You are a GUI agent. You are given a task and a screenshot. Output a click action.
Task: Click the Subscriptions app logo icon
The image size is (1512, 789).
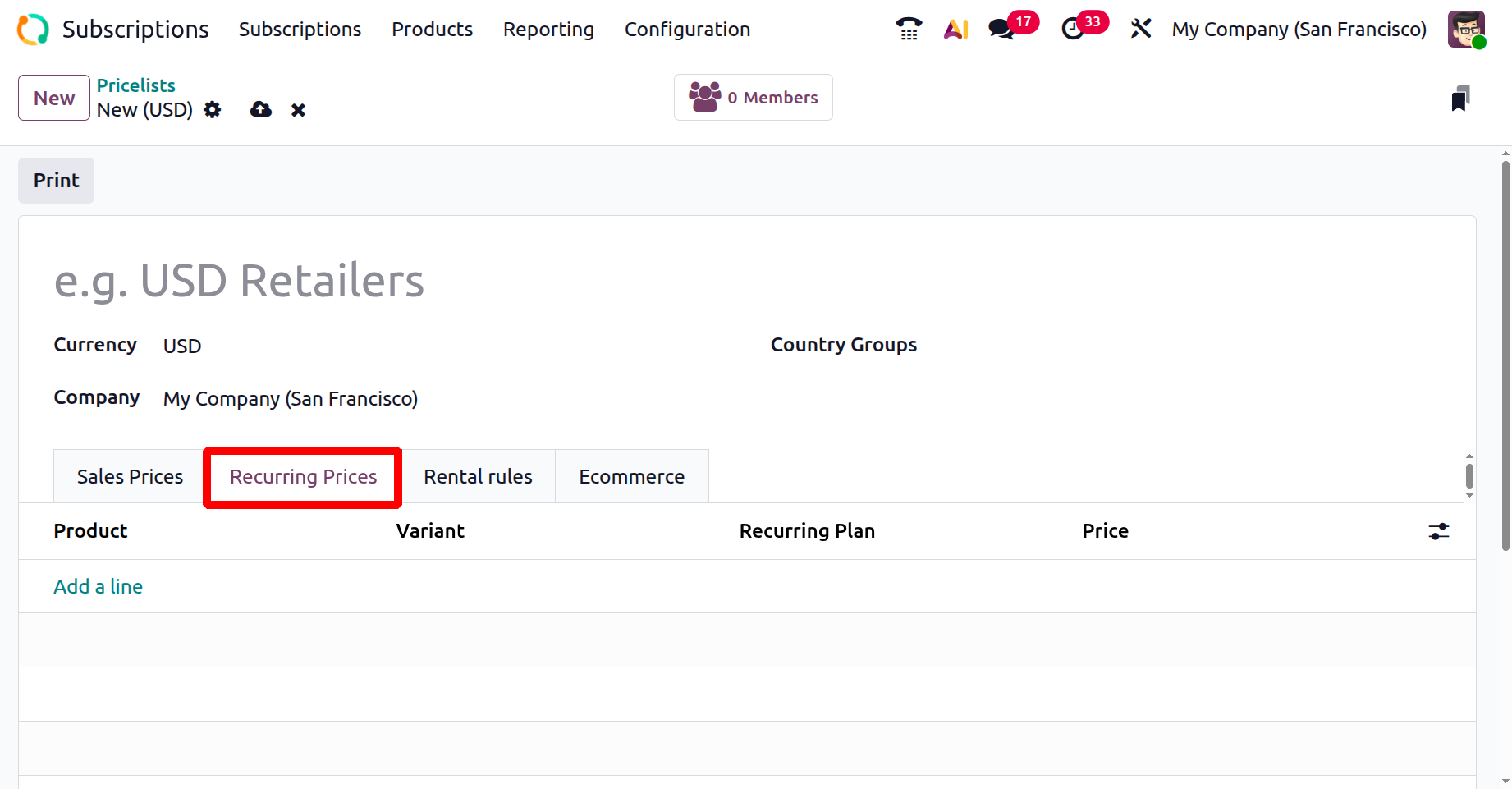tap(33, 30)
